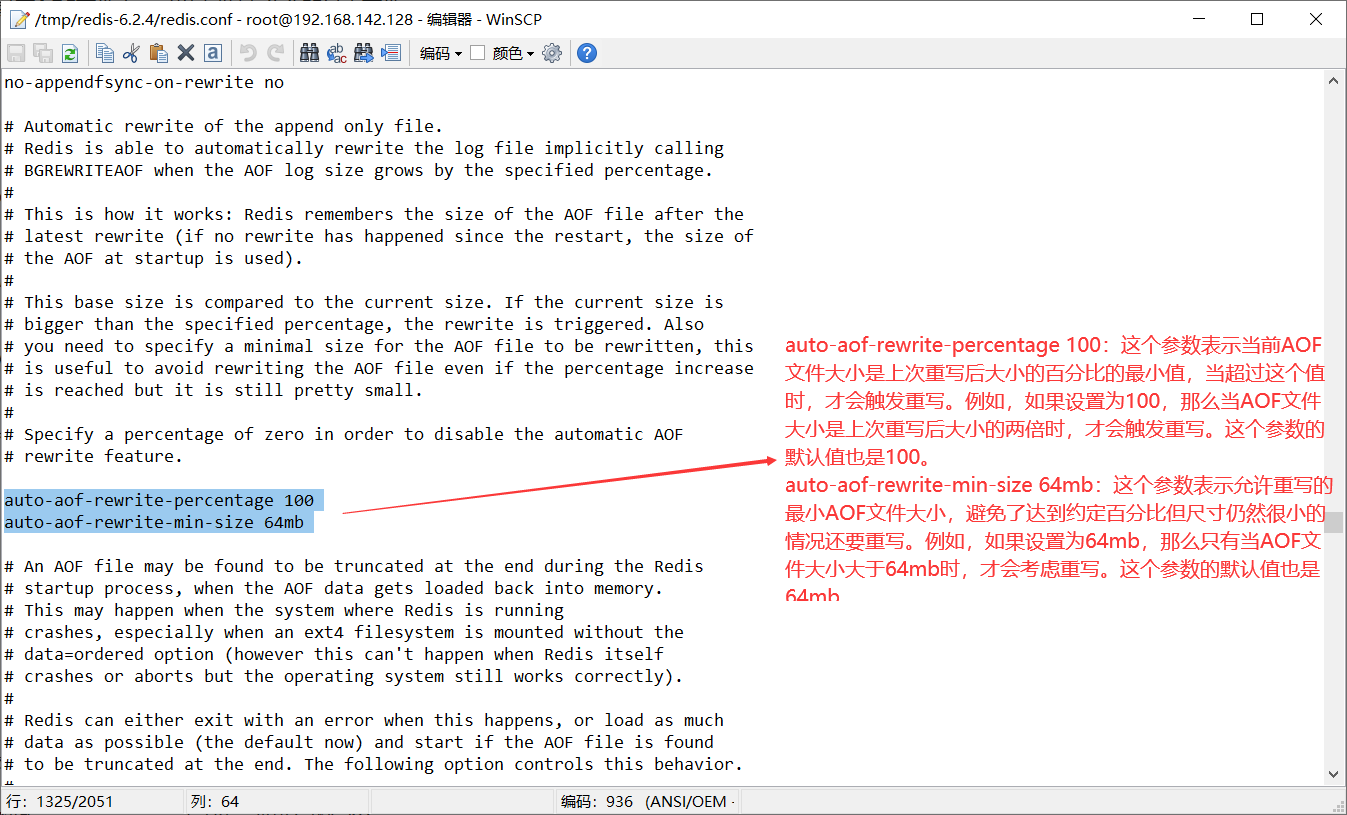Click the scrollbar down arrow
This screenshot has height=815, width=1347.
click(x=1335, y=773)
